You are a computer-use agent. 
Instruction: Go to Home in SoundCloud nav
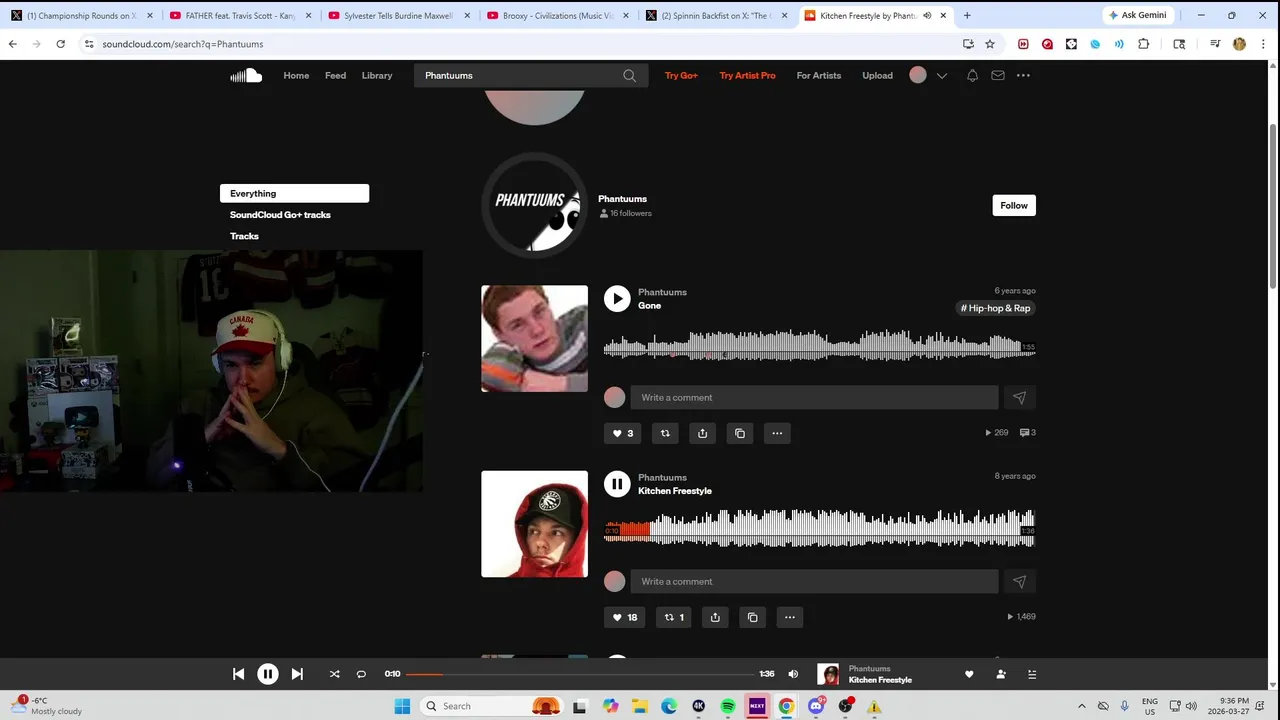tap(296, 75)
